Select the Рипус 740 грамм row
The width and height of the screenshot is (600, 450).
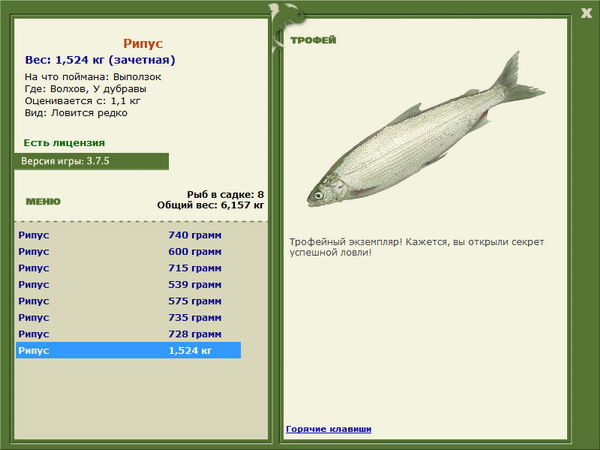click(x=128, y=235)
